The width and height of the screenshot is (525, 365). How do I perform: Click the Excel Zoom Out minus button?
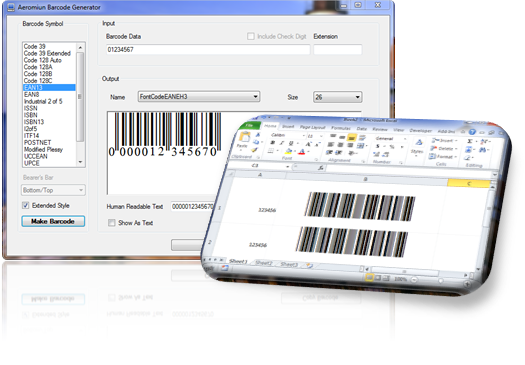(x=414, y=280)
